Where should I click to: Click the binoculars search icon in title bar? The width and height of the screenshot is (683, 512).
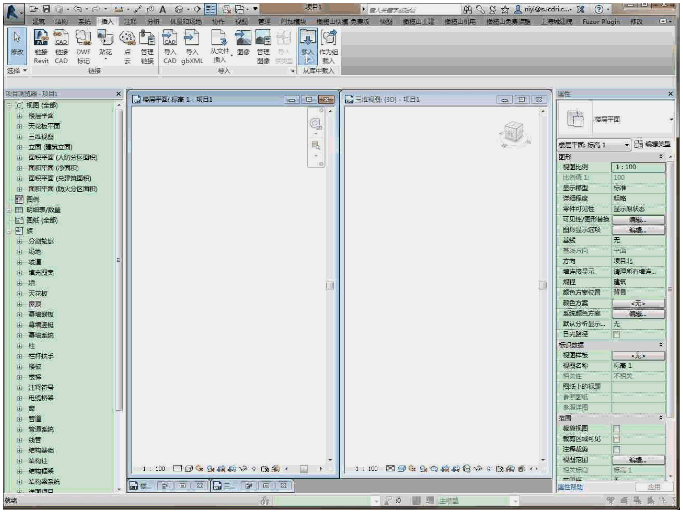pyautogui.click(x=467, y=9)
